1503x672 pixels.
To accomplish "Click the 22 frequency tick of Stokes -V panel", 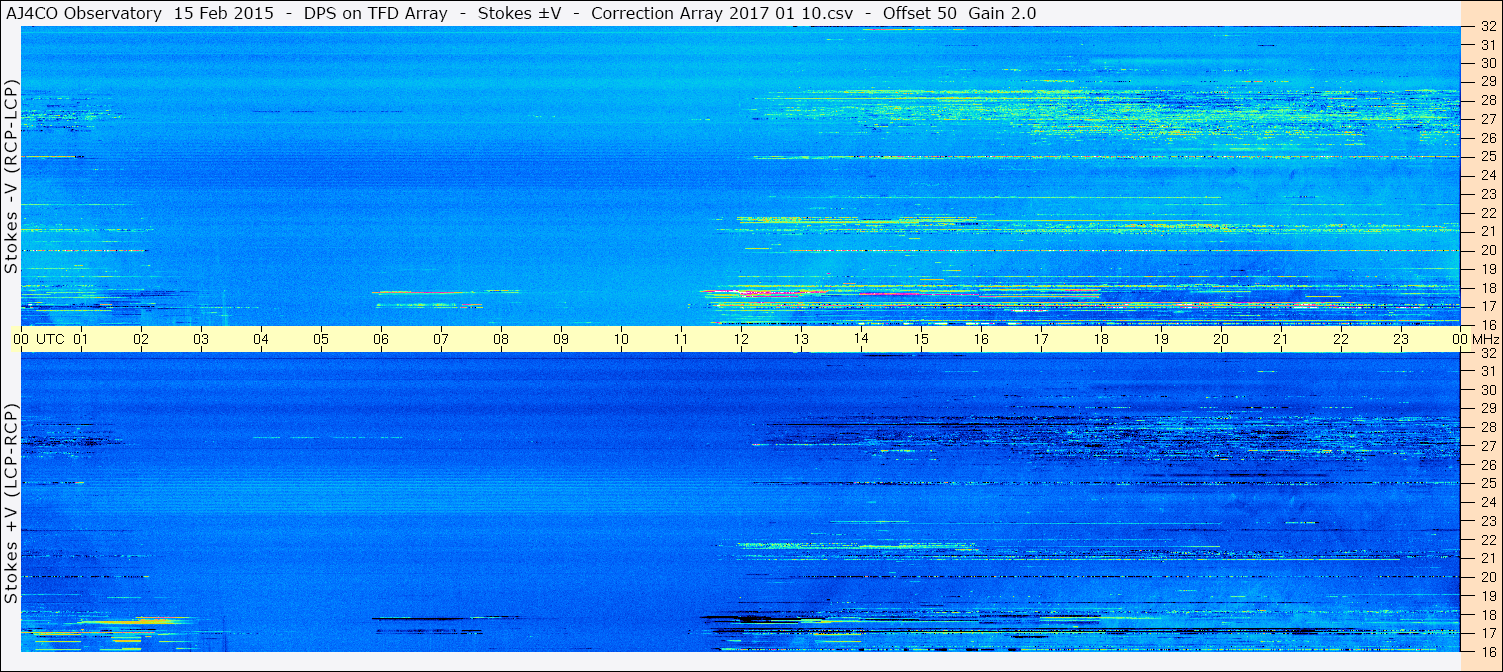I will [x=1488, y=213].
